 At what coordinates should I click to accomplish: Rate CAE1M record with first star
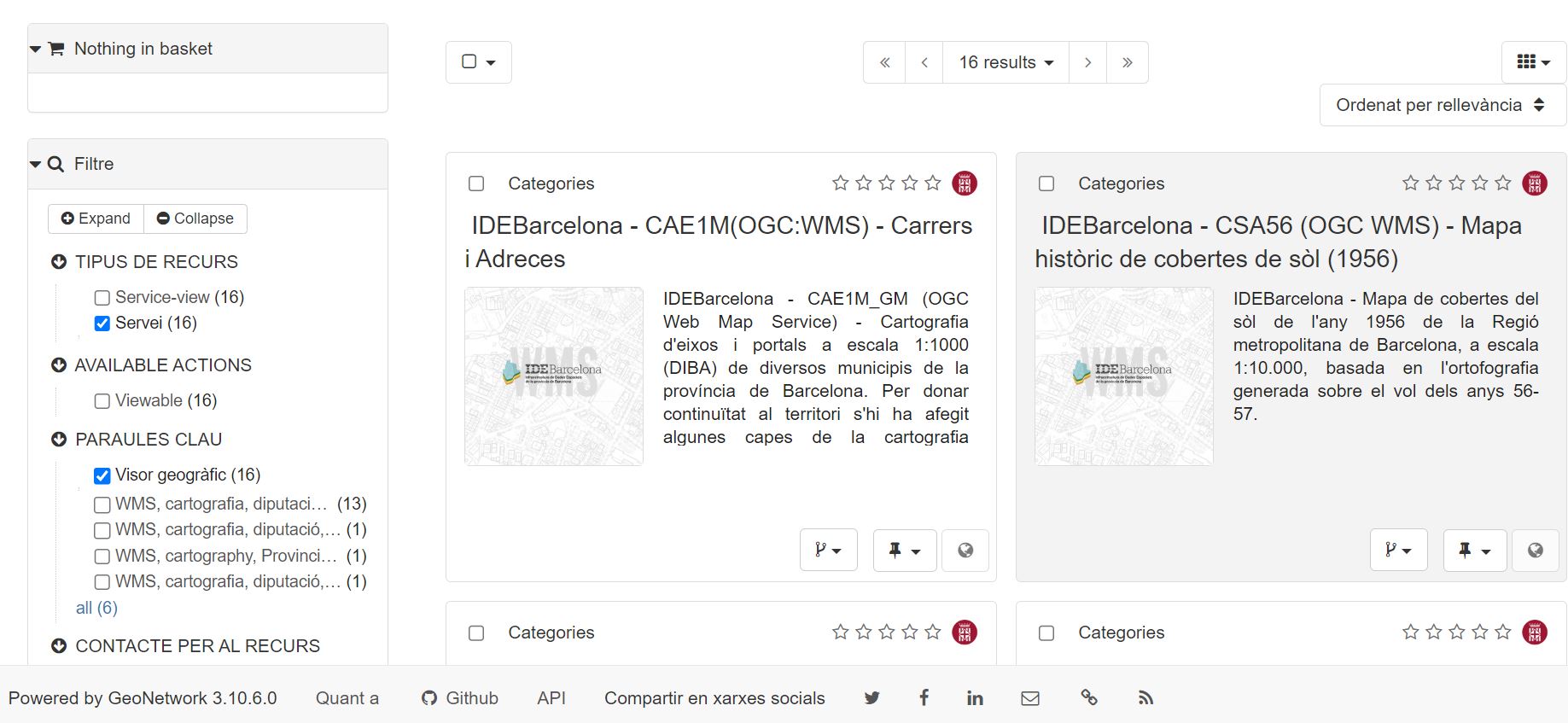pos(841,183)
